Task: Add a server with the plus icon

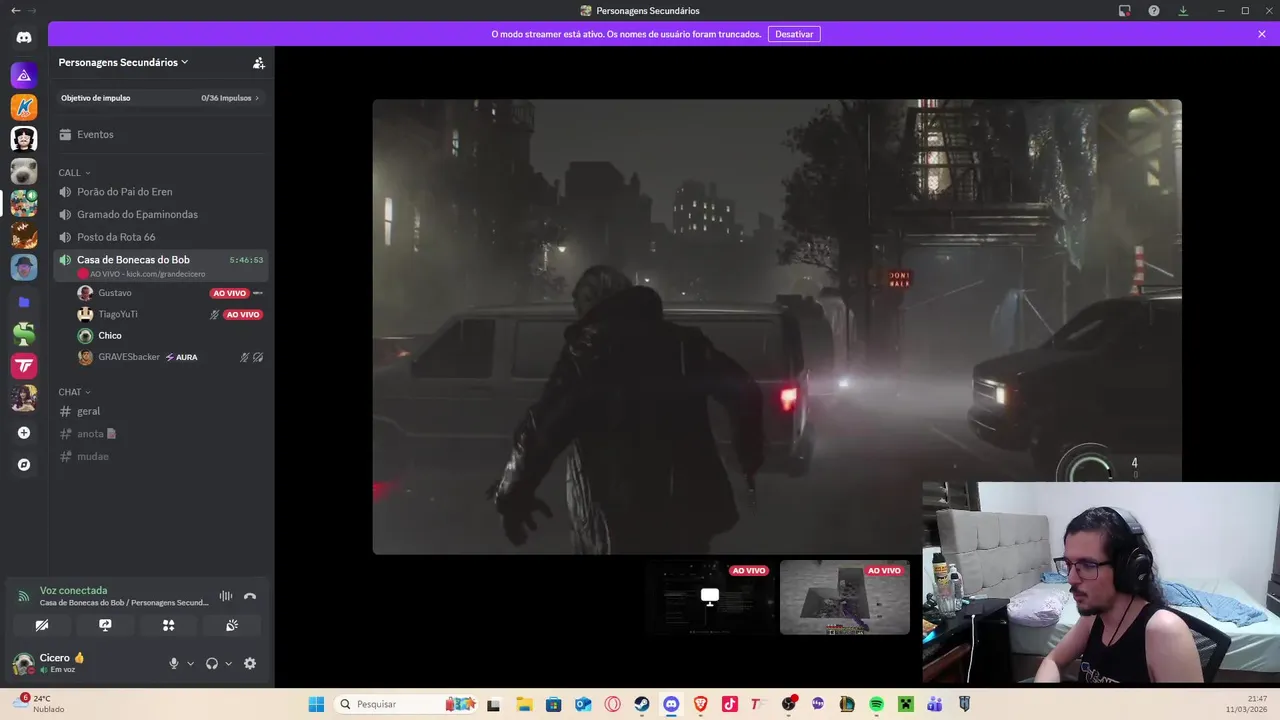Action: pos(24,433)
